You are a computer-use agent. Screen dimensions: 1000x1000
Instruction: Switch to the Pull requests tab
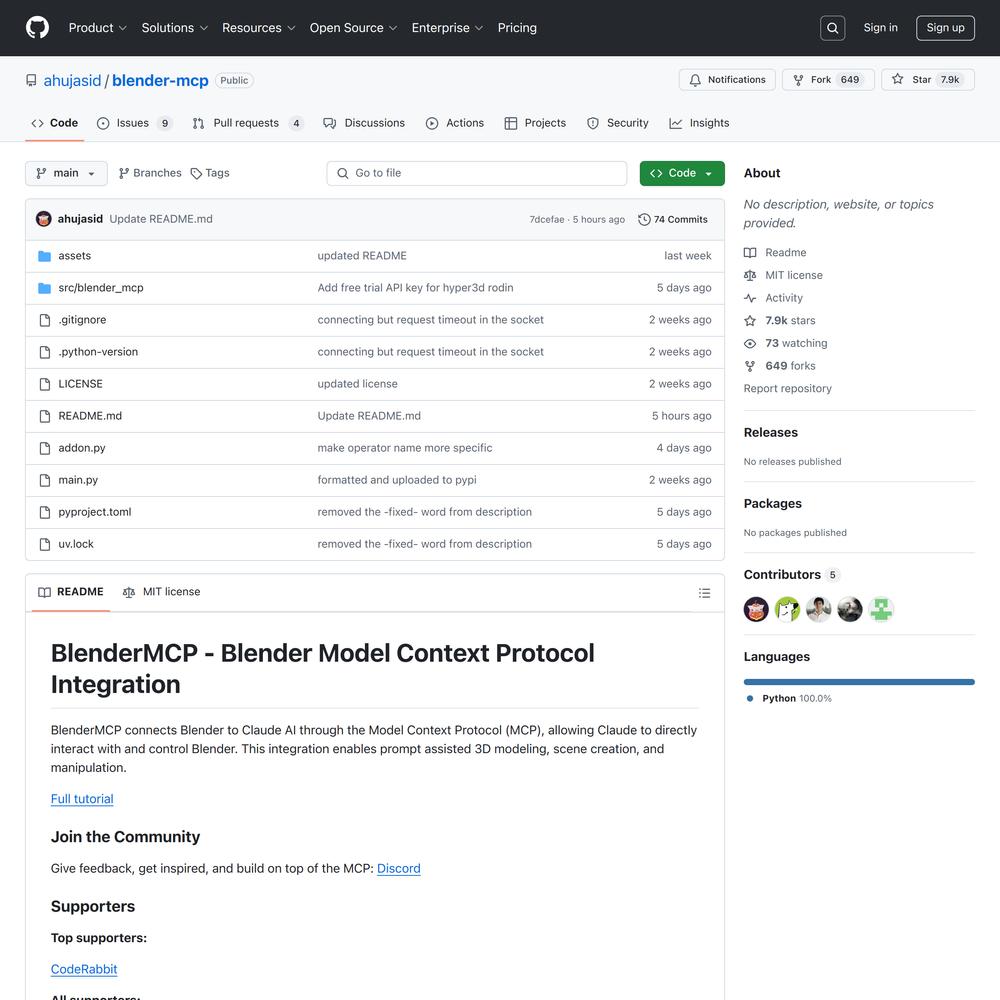[247, 123]
